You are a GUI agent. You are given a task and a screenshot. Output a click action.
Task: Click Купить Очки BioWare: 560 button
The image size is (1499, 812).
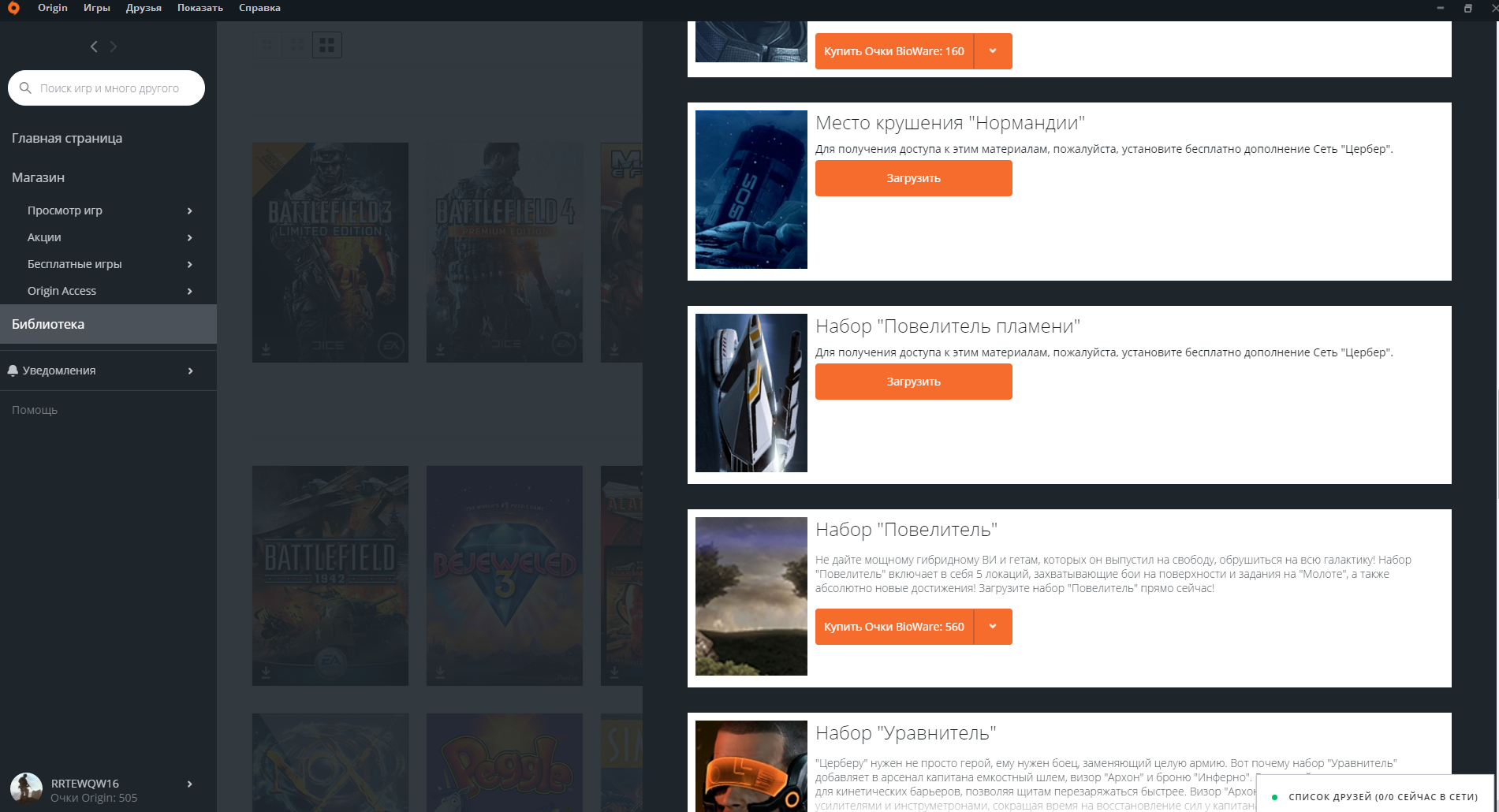894,627
